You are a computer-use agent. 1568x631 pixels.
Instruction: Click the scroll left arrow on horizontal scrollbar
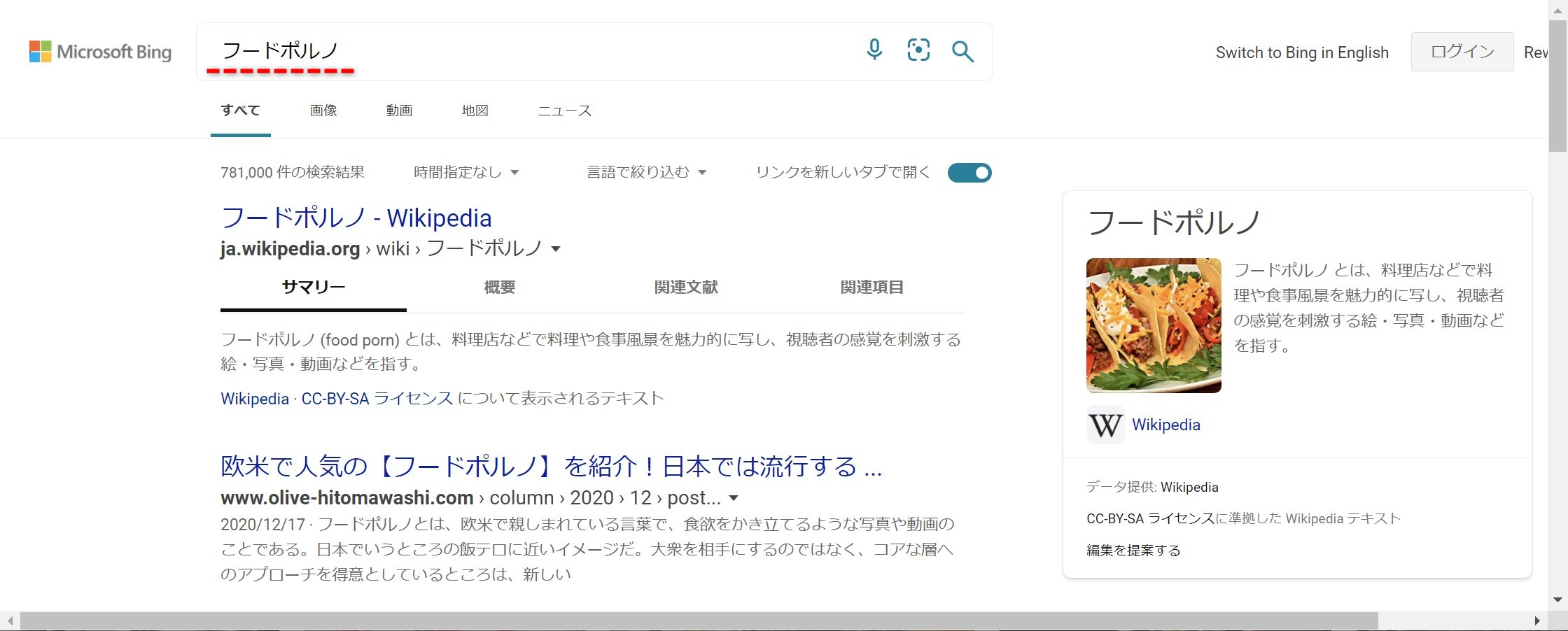tap(10, 621)
